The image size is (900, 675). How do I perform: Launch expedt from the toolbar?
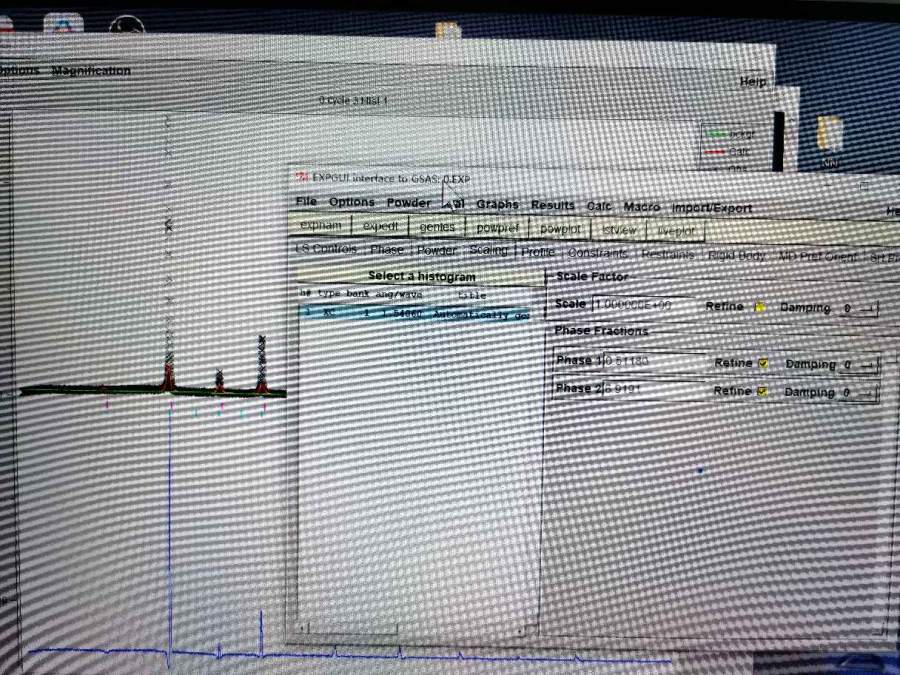click(380, 227)
